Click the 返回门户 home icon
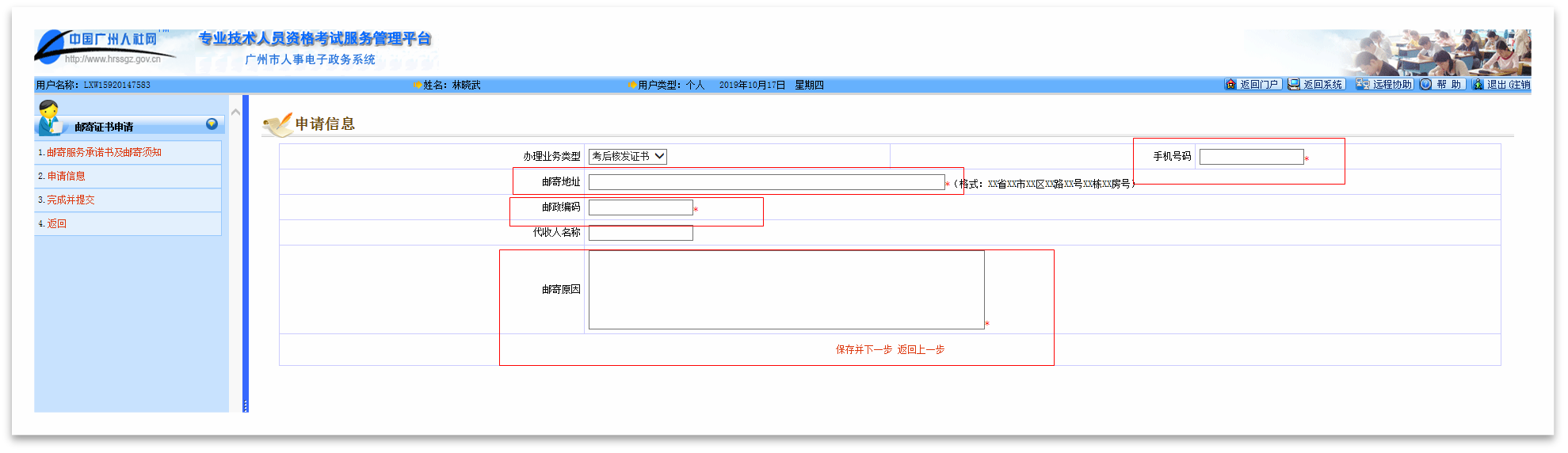 (1230, 84)
